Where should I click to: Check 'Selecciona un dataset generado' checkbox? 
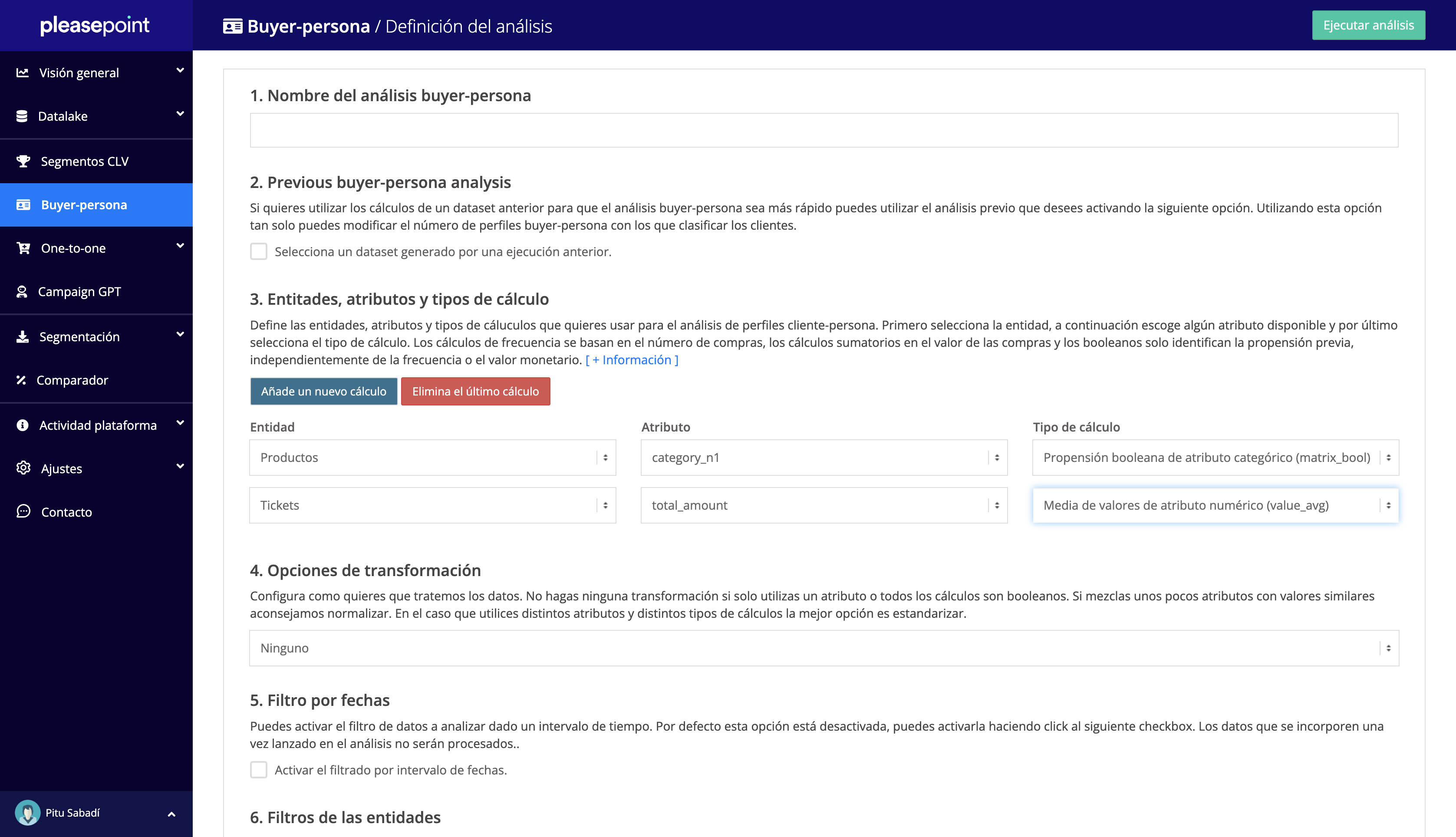(259, 252)
